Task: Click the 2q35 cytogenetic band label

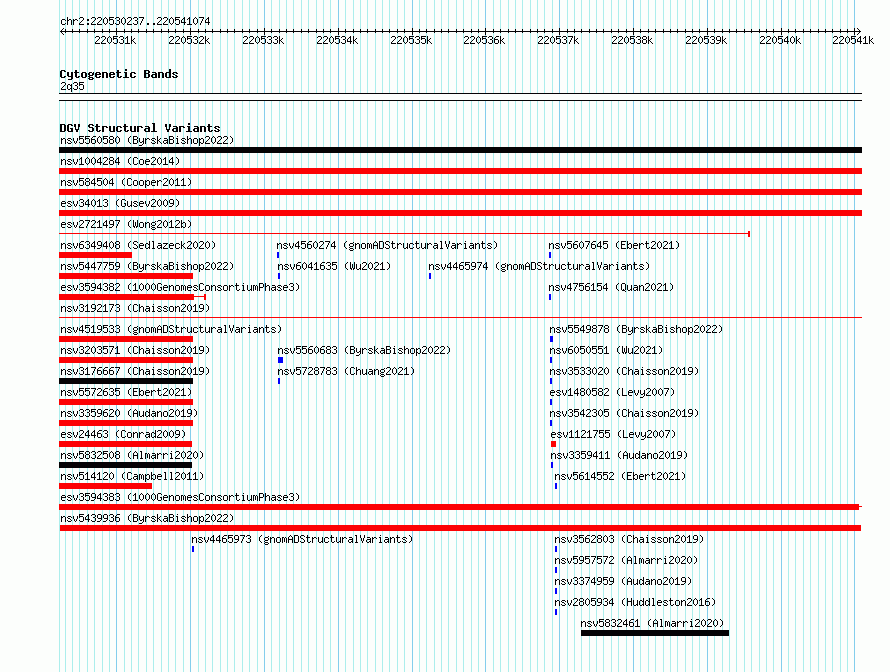Action: tap(72, 86)
